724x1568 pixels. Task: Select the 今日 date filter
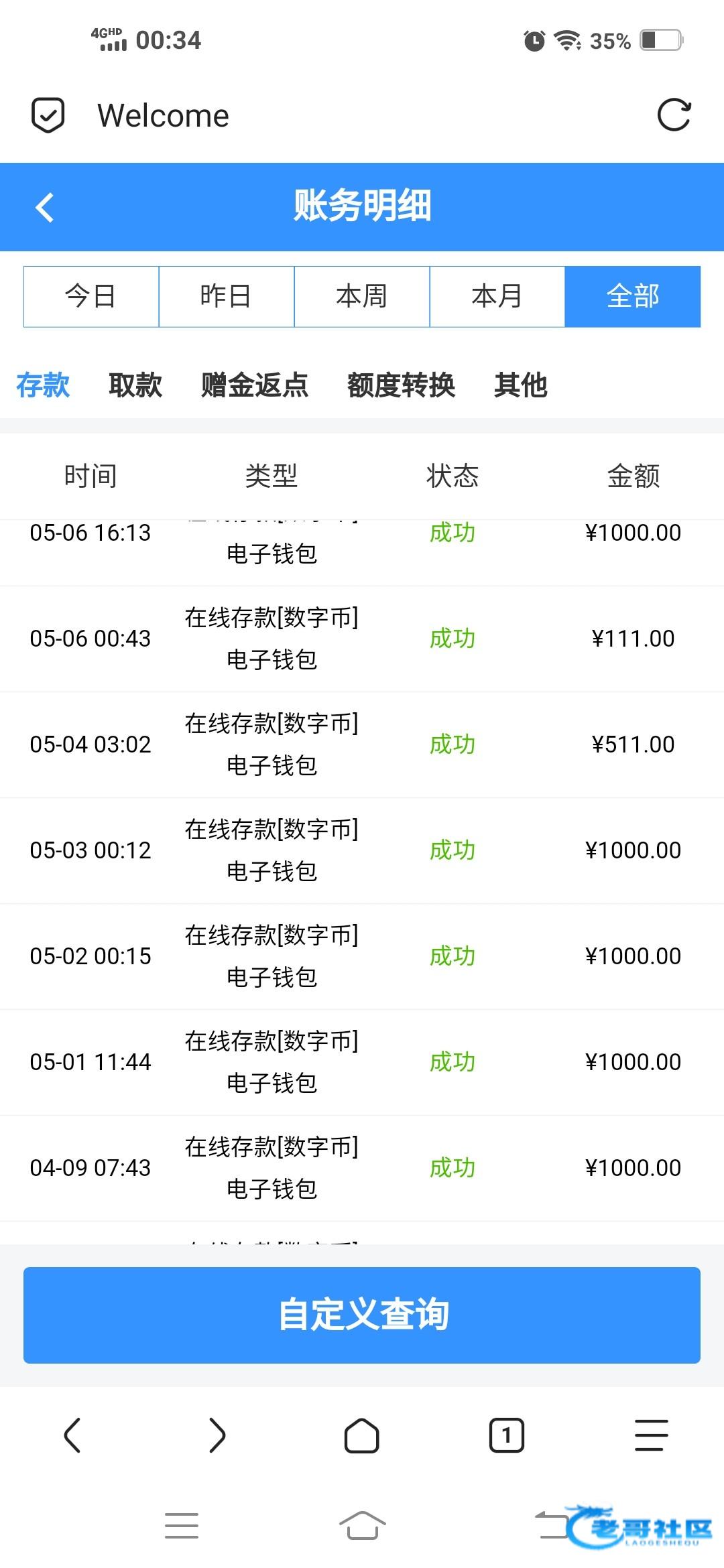[x=91, y=296]
